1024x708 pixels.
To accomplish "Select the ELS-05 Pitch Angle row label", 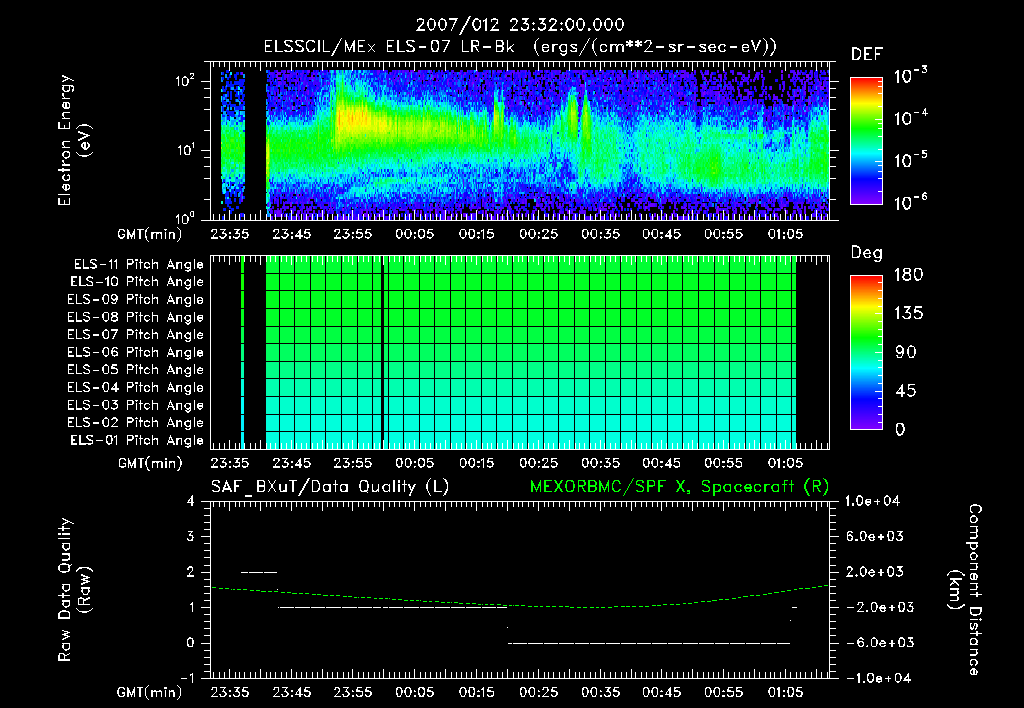I will [x=136, y=370].
